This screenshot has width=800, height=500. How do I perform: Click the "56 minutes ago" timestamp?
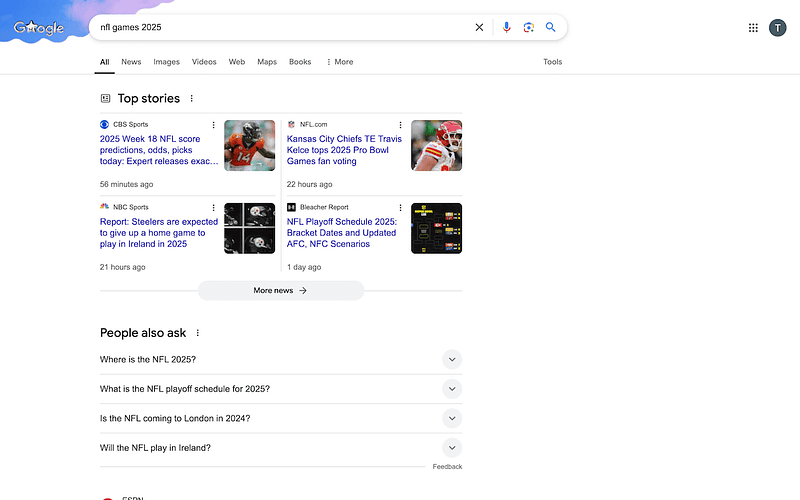point(127,184)
